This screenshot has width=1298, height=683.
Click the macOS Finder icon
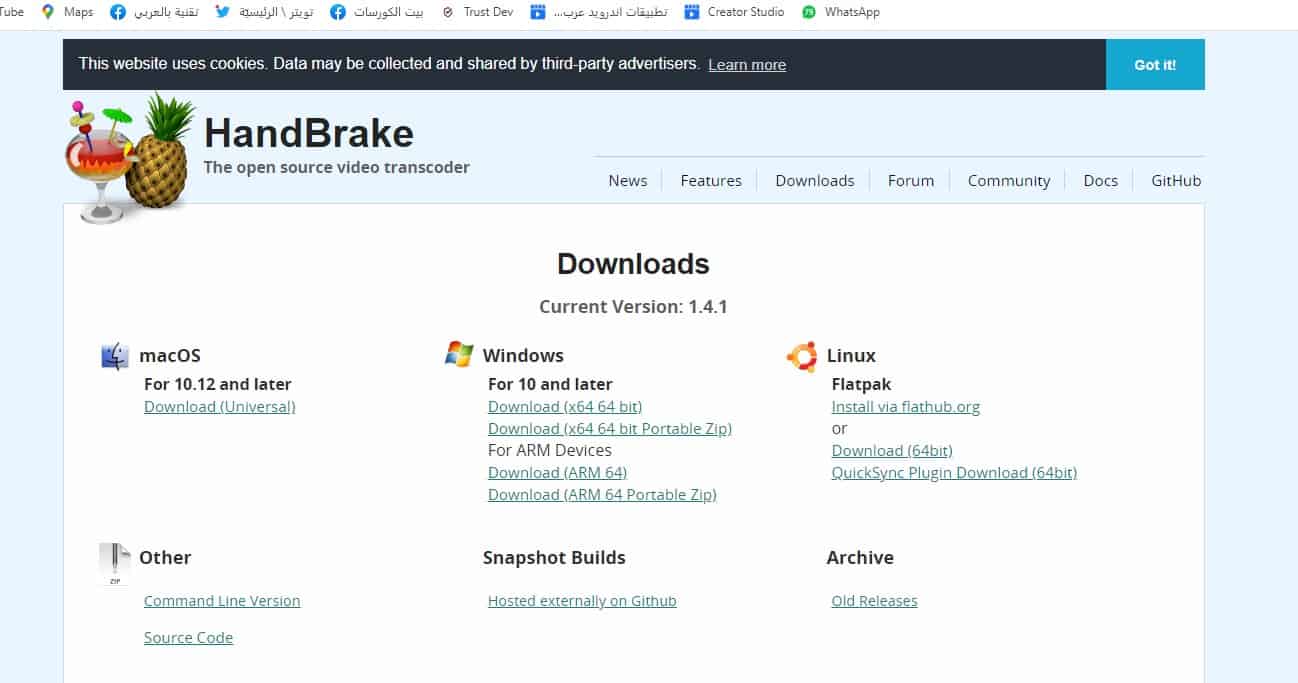115,356
